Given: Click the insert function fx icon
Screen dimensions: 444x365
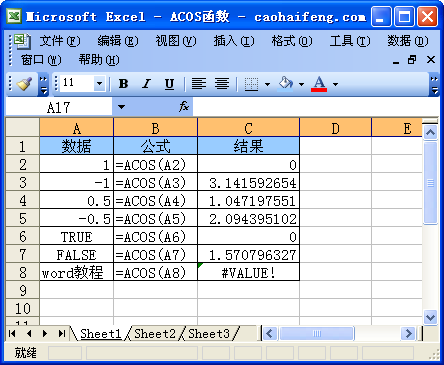Looking at the screenshot, I should pos(184,107).
